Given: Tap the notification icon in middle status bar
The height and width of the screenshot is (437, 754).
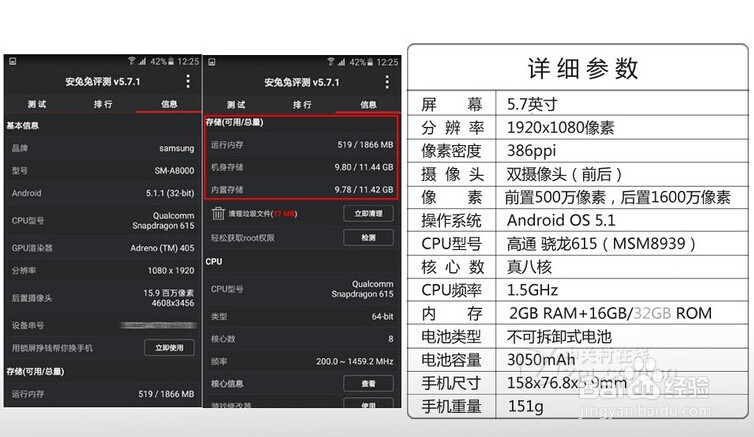Looking at the screenshot, I should (212, 62).
